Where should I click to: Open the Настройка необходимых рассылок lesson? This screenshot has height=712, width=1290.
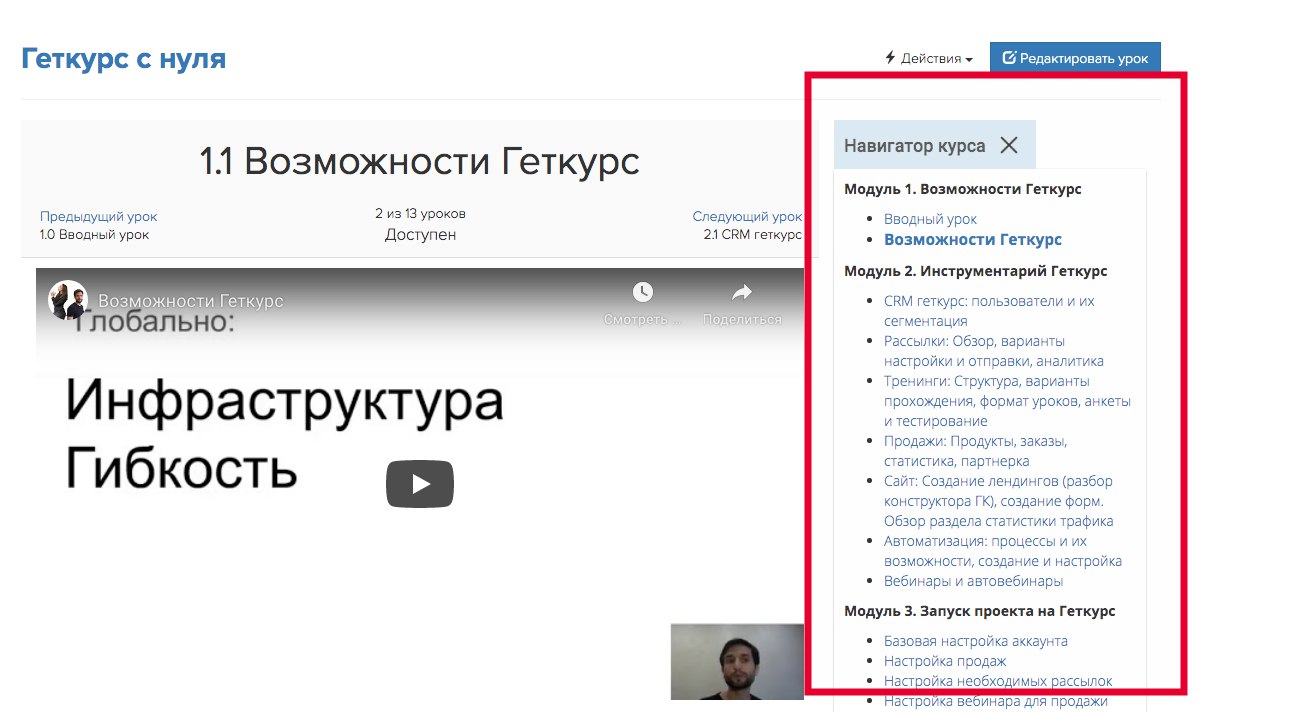[998, 681]
